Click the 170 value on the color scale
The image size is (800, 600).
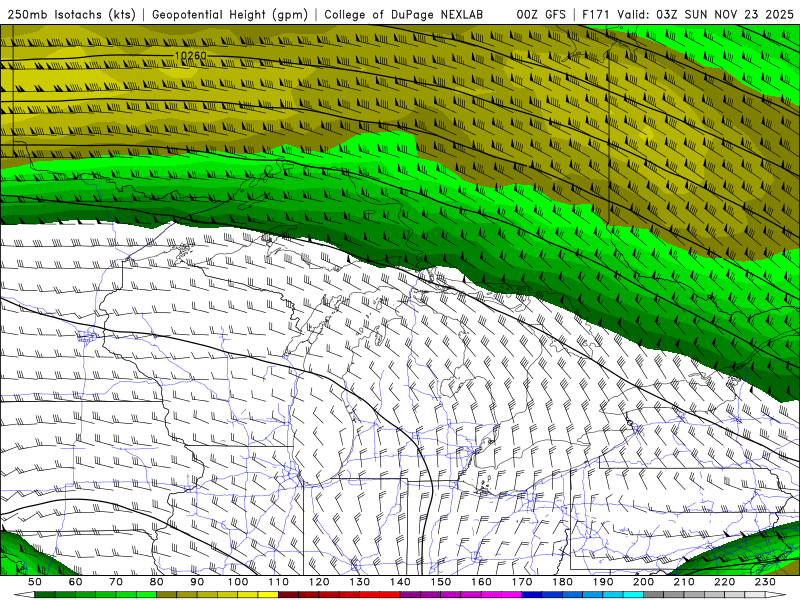(x=522, y=582)
